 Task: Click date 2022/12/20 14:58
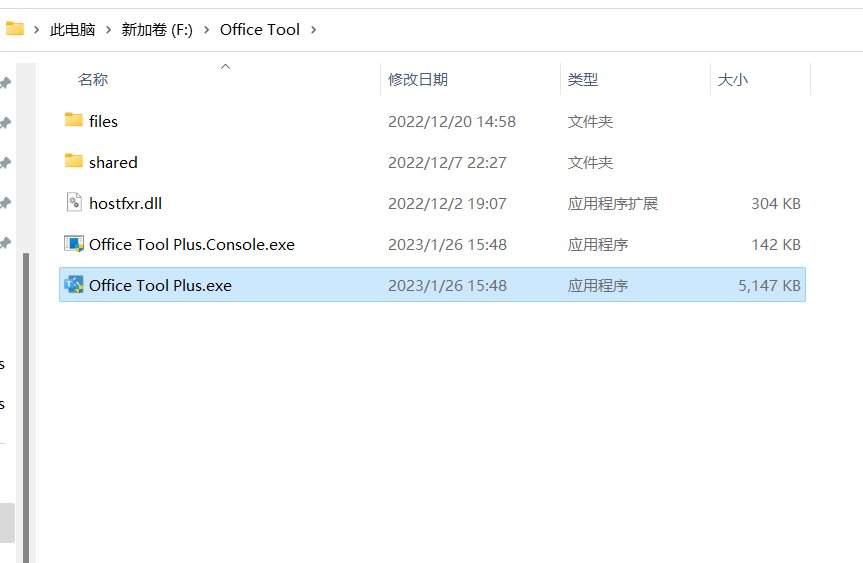[452, 122]
